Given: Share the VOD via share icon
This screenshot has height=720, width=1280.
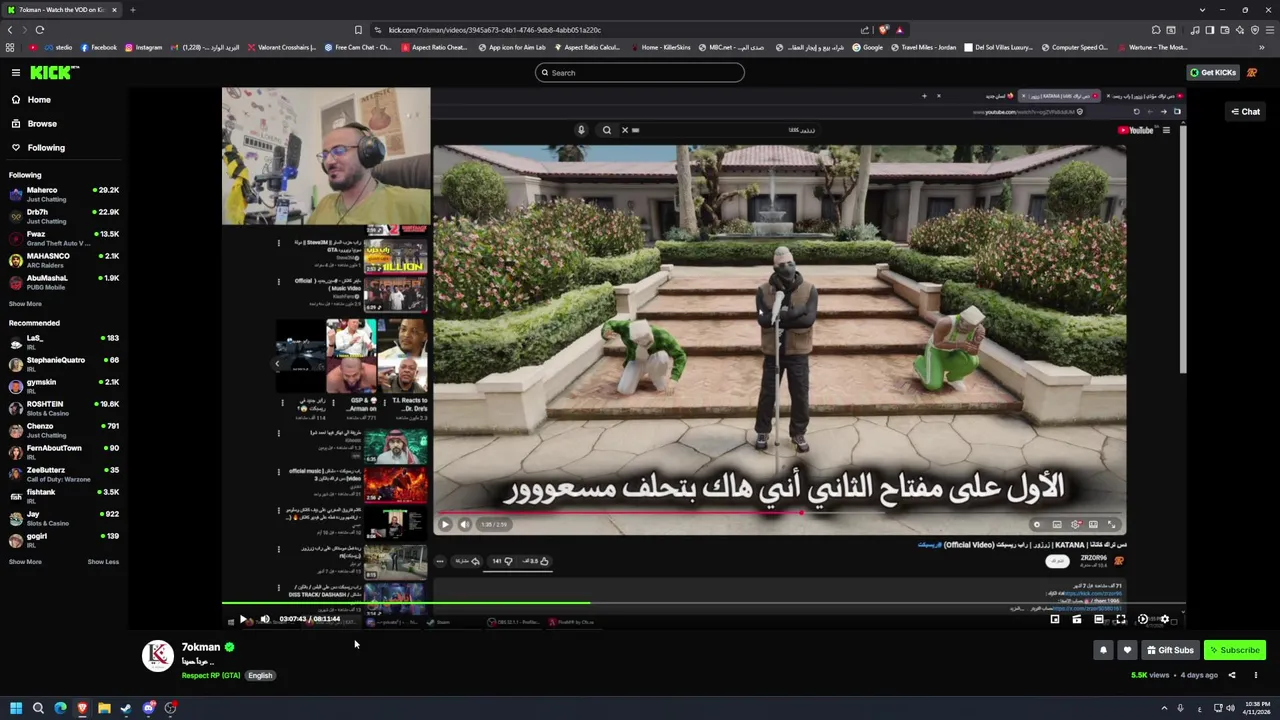Looking at the screenshot, I should (x=1232, y=675).
